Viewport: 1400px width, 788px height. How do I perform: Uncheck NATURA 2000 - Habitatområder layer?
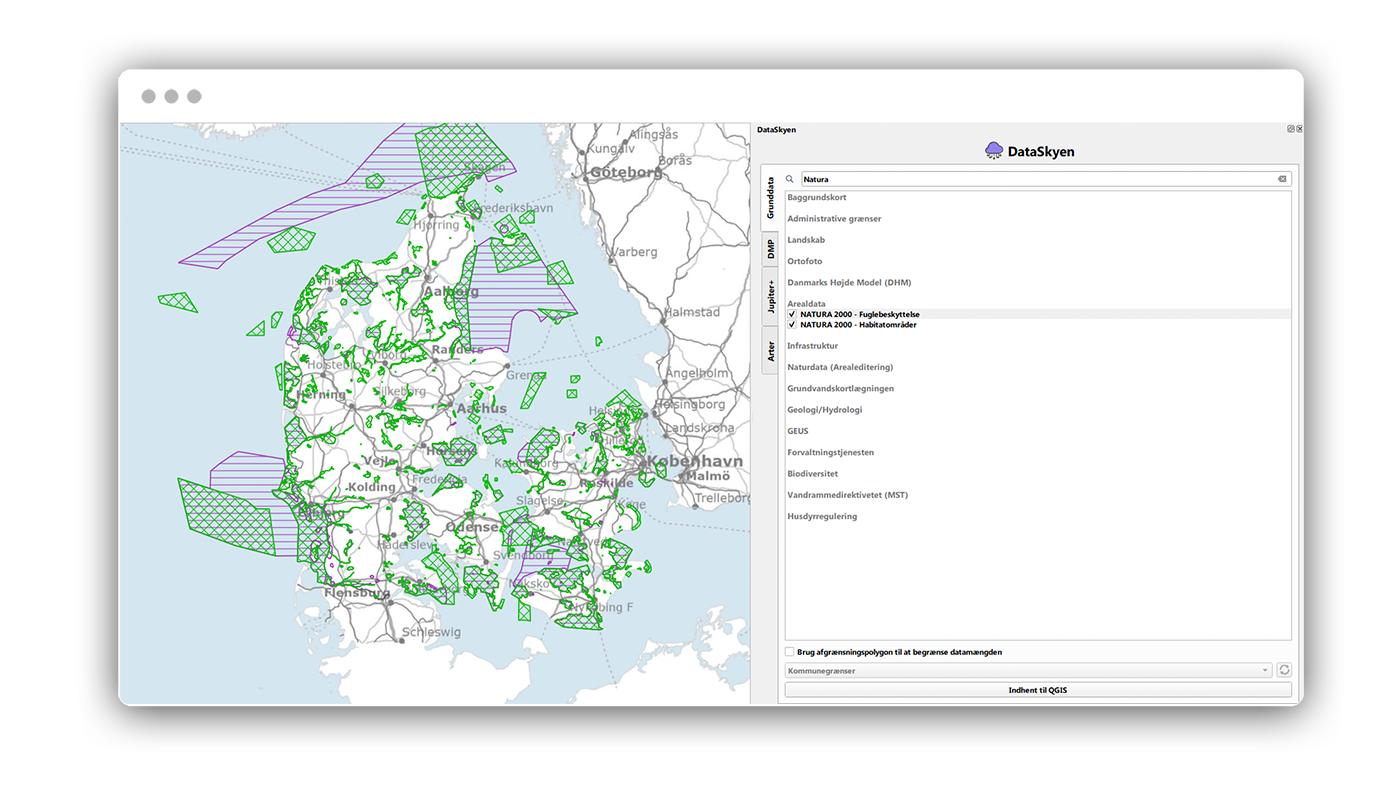point(792,325)
